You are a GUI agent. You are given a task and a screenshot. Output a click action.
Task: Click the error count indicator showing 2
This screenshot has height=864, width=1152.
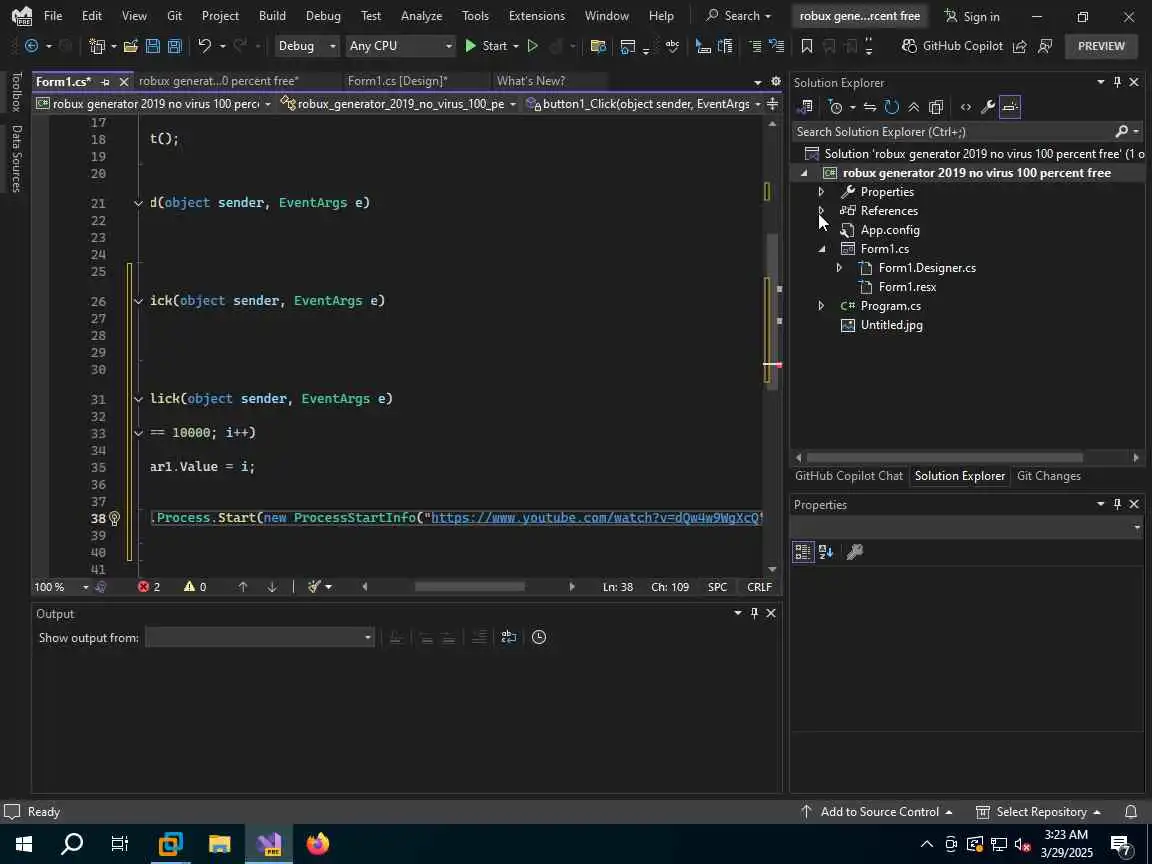pos(149,587)
